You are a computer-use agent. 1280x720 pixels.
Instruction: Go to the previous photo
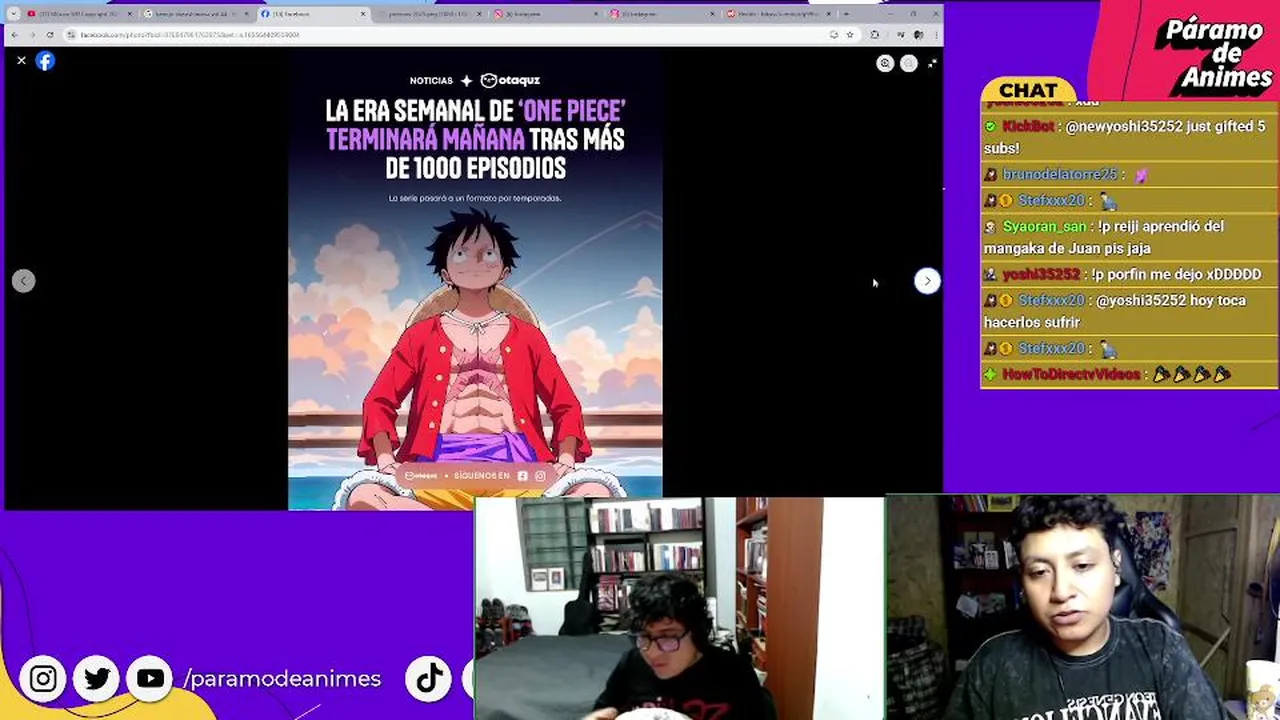(x=24, y=281)
